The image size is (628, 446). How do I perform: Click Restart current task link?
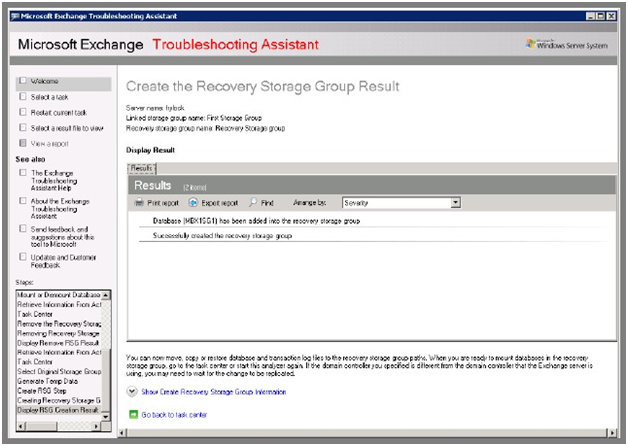(58, 113)
